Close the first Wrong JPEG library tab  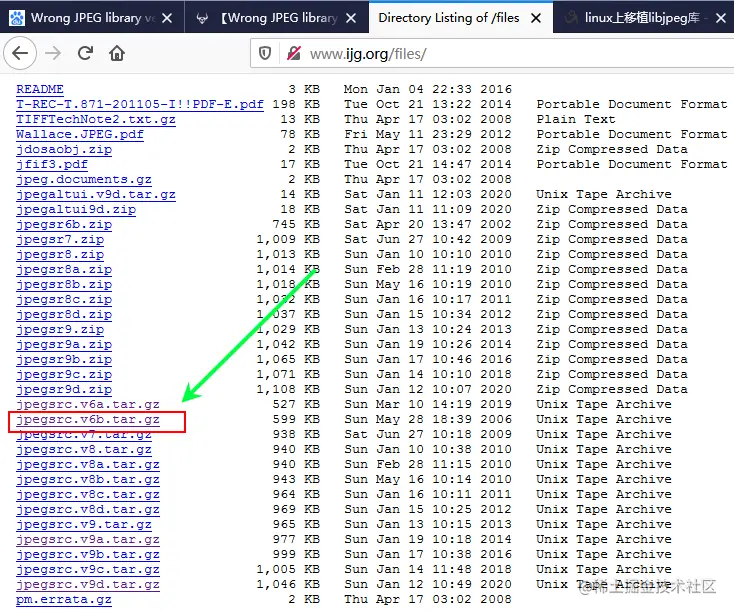pos(167,18)
